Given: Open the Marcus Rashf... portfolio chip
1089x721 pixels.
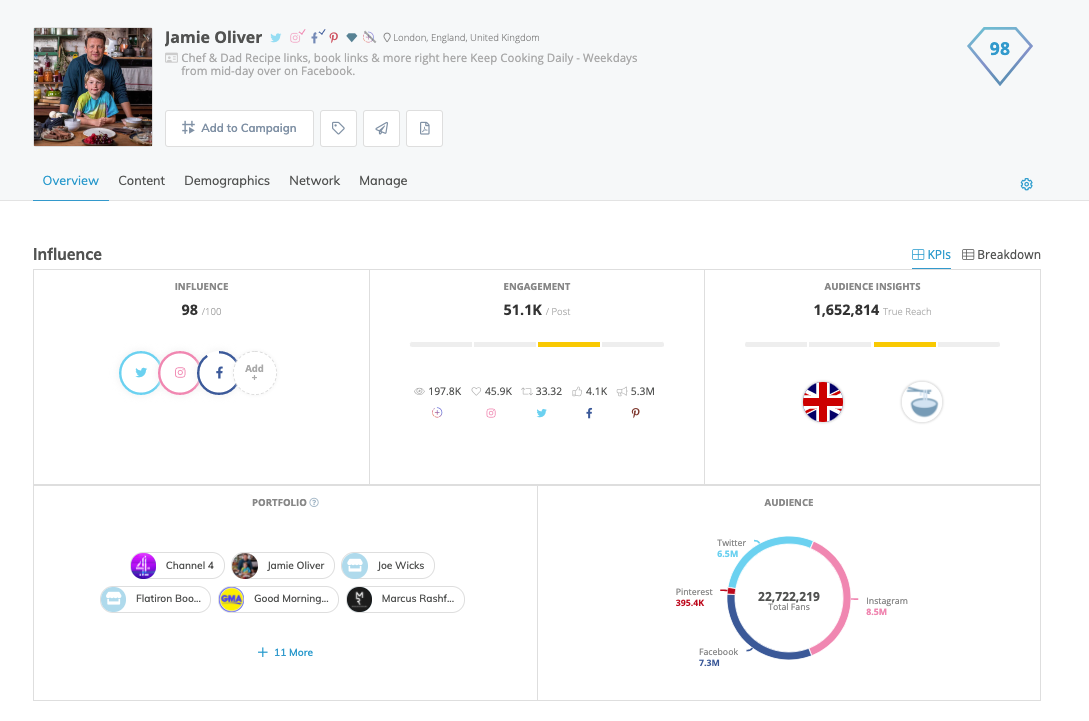Looking at the screenshot, I should point(405,599).
